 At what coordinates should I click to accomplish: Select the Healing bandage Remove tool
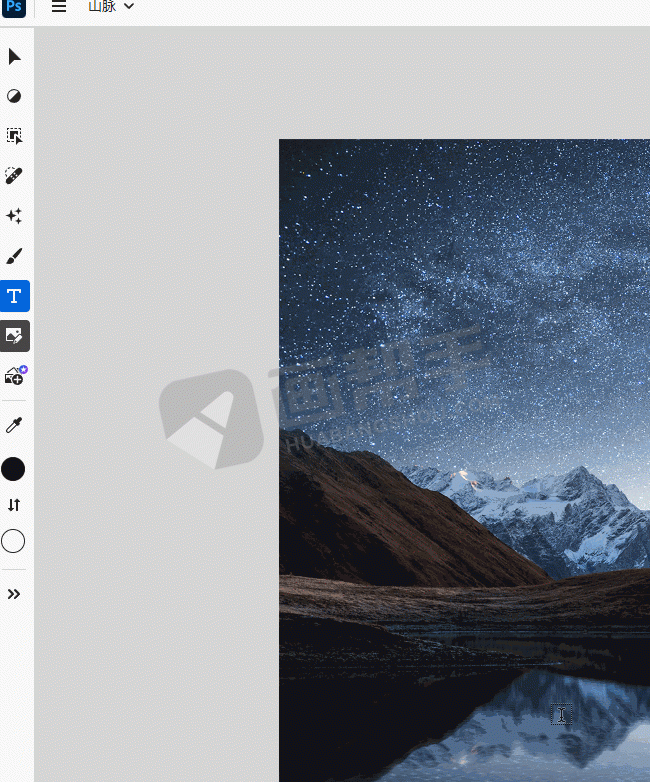click(14, 176)
